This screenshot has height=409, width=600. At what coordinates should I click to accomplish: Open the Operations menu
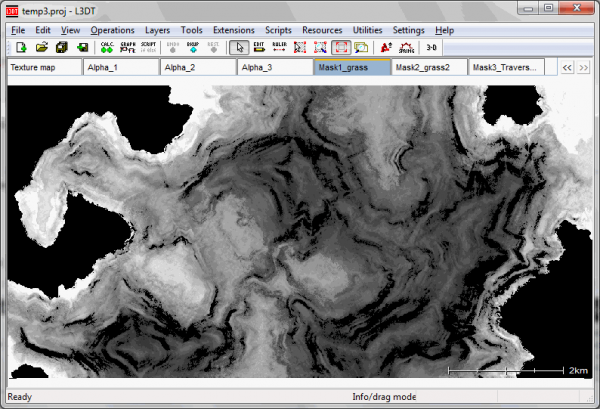click(112, 31)
